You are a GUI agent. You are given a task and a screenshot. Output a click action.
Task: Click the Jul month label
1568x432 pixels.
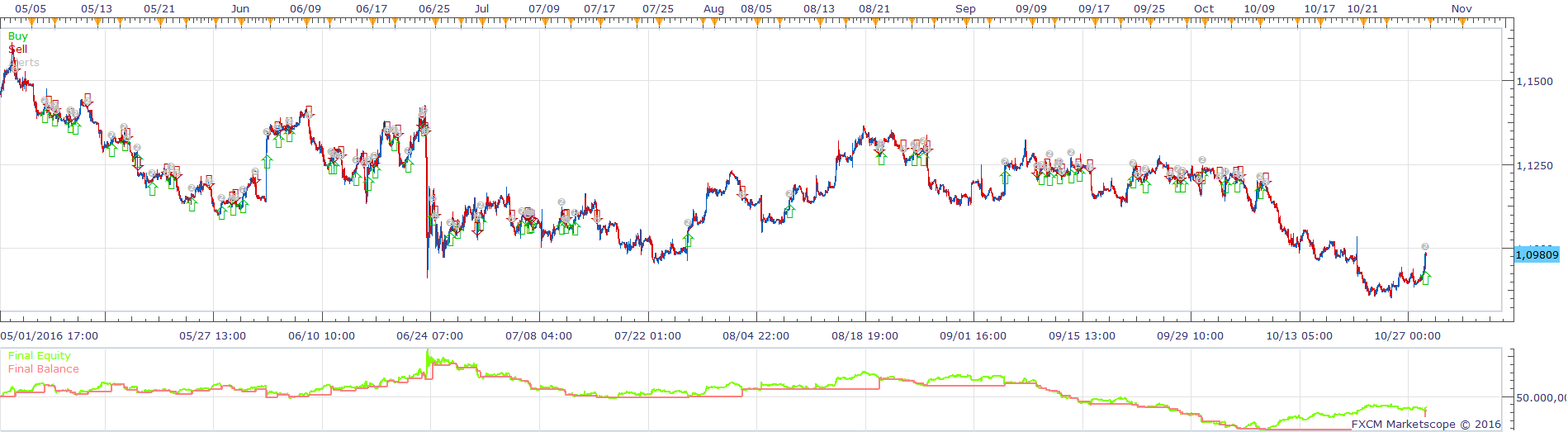(482, 9)
